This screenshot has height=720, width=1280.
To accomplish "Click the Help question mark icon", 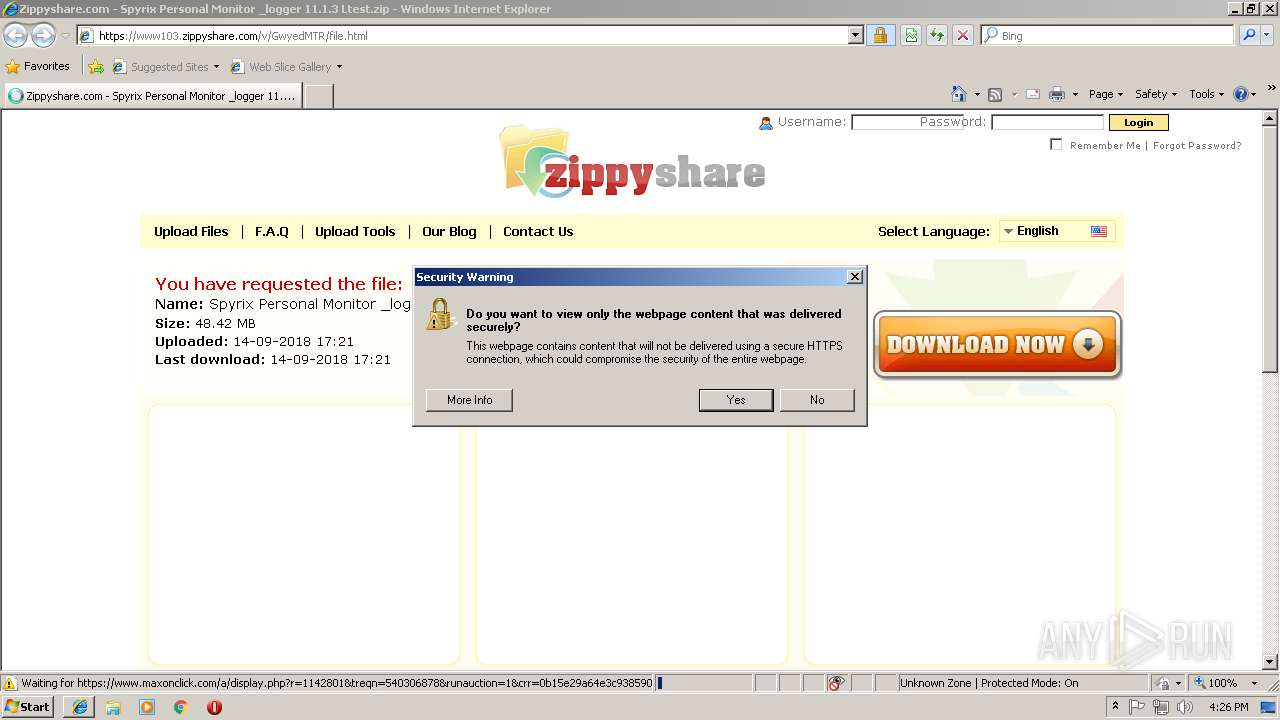I will tap(1241, 94).
